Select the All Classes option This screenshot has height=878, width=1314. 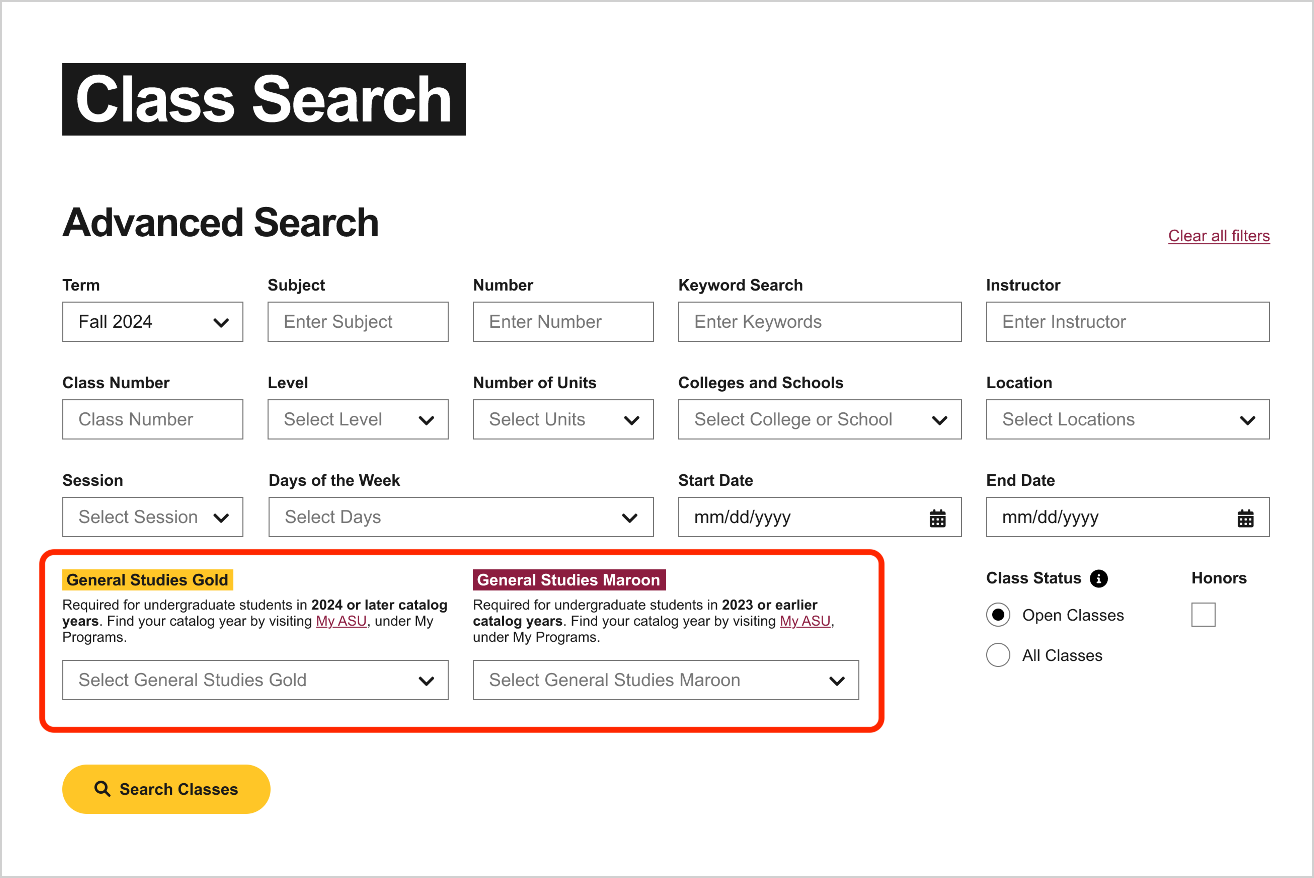coord(997,654)
